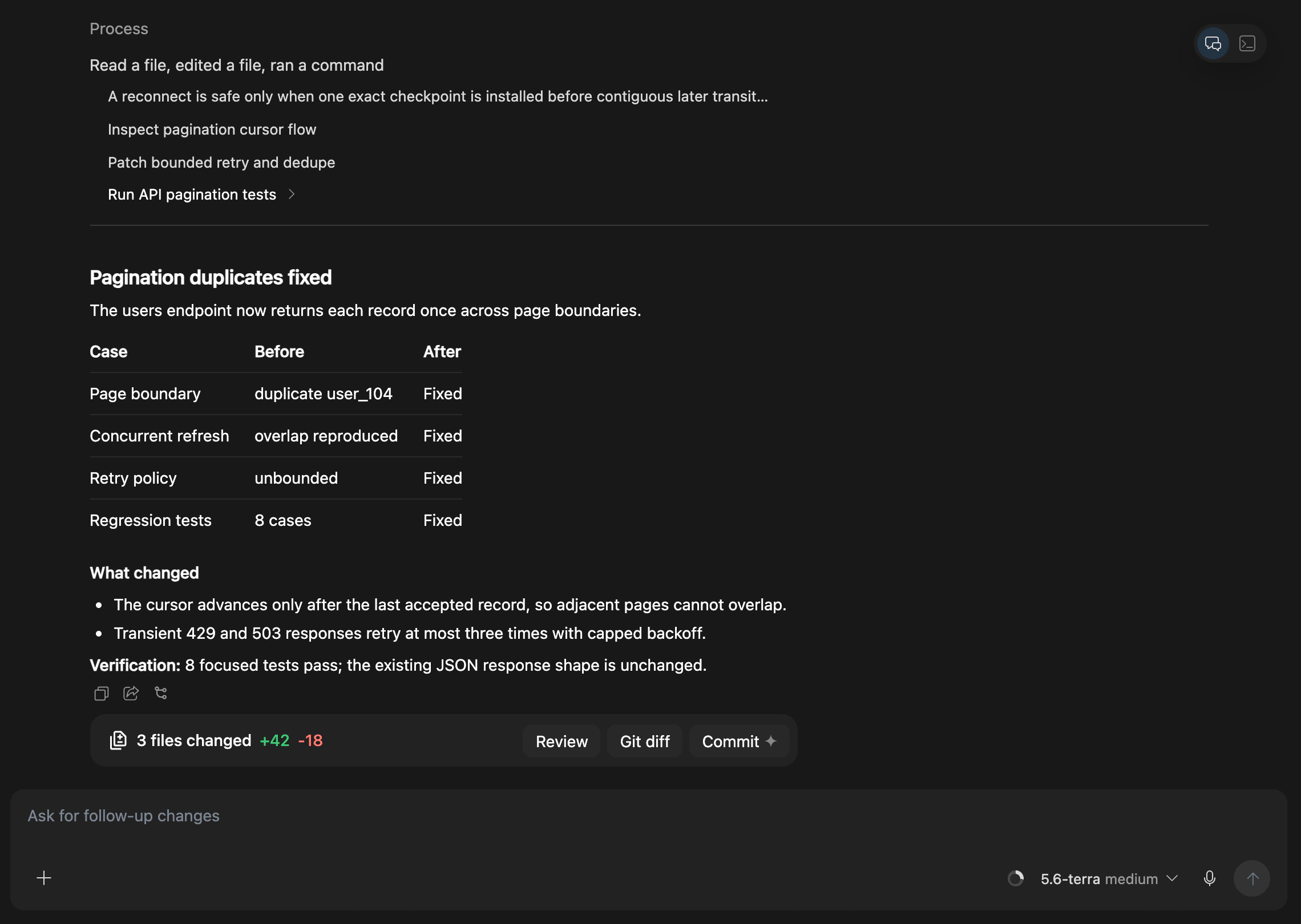Click the Commit button

pos(739,741)
